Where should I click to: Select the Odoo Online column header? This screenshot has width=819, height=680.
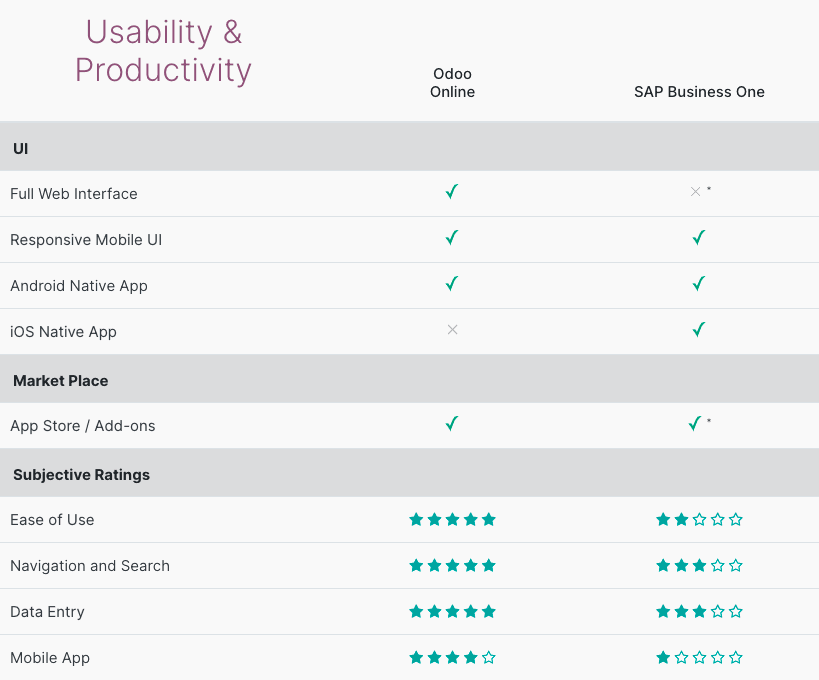pos(452,83)
